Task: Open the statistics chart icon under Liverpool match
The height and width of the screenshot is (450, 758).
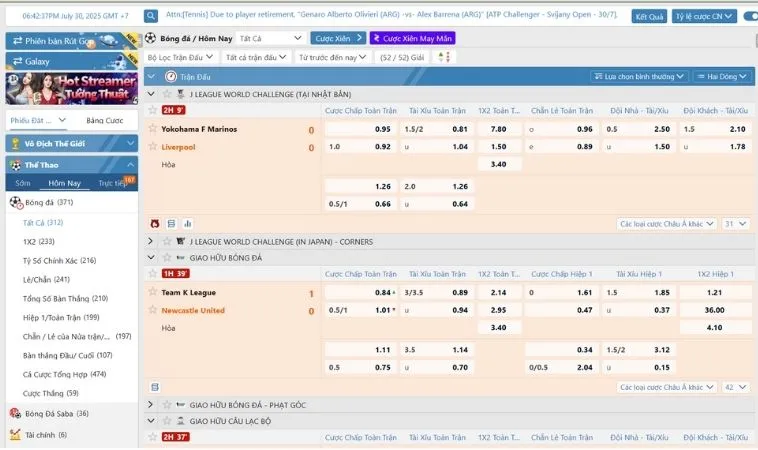Action: [188, 223]
